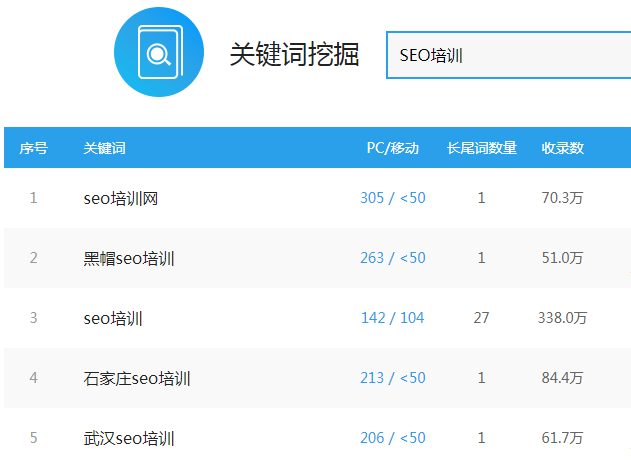
Task: Open keyword 黑帽seo培训
Action: [x=129, y=258]
